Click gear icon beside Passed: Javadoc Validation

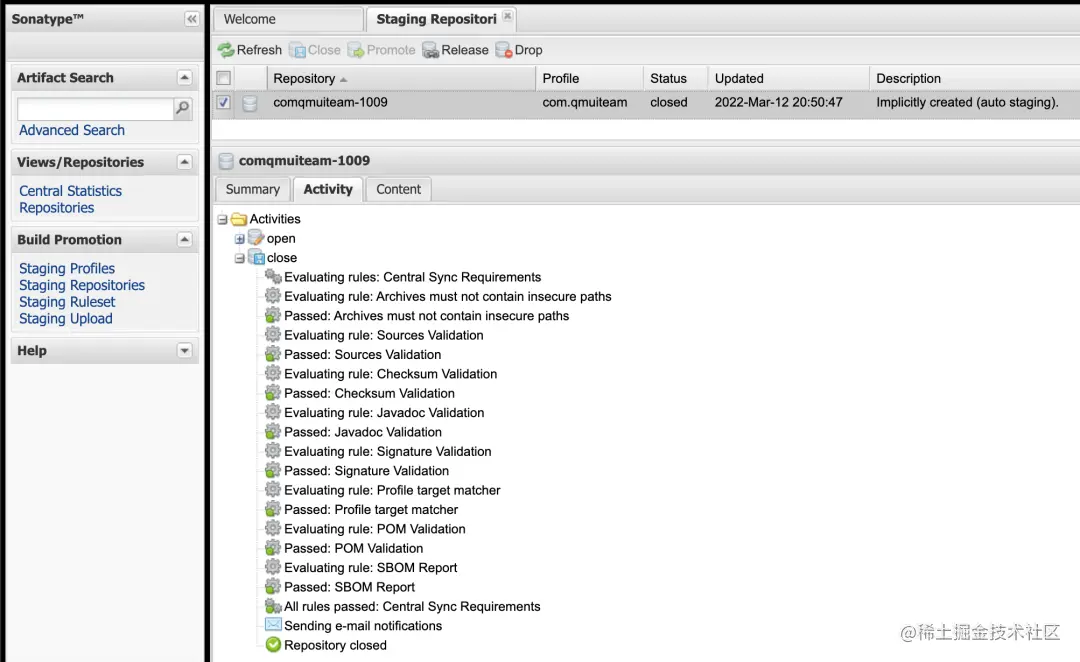pyautogui.click(x=273, y=432)
